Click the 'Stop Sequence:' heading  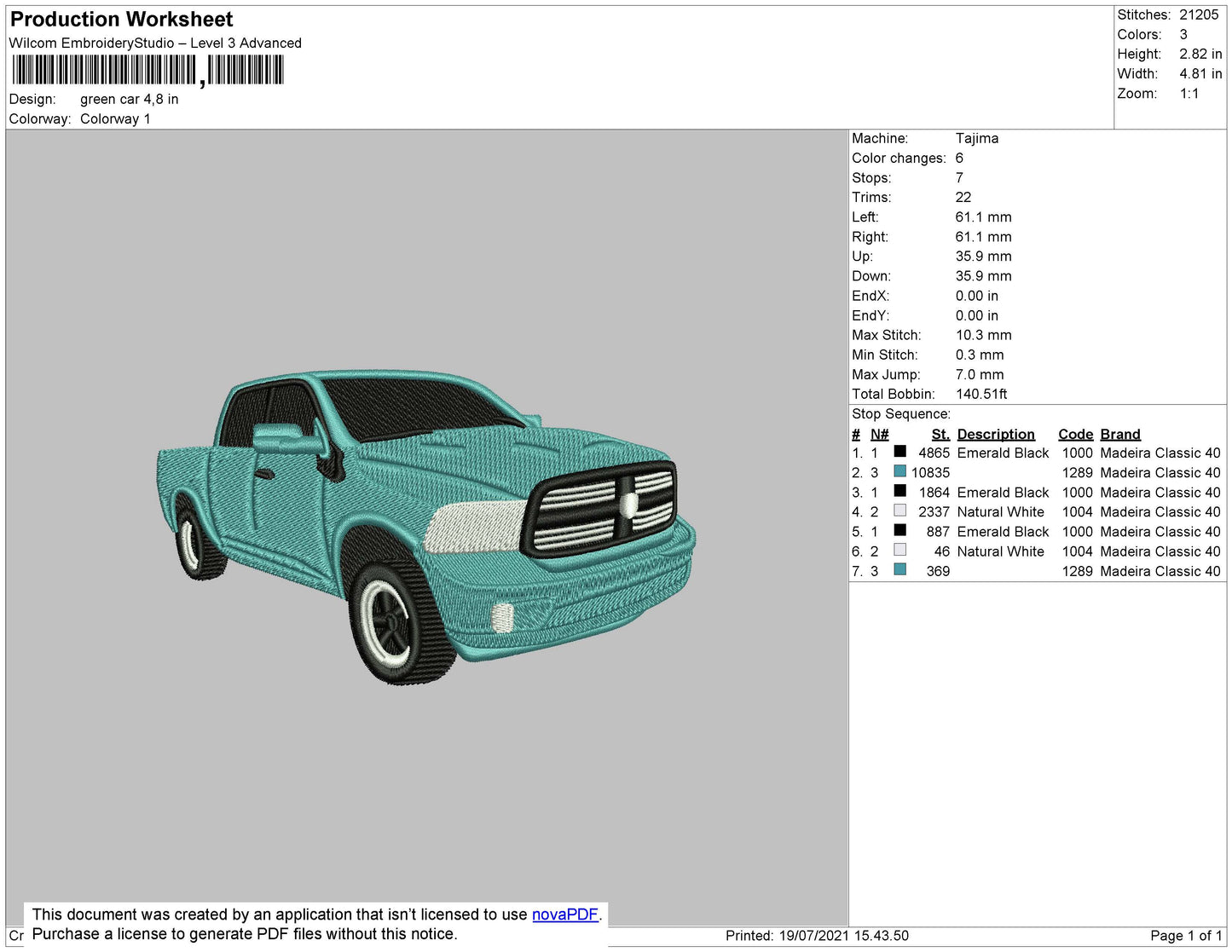[x=901, y=414]
